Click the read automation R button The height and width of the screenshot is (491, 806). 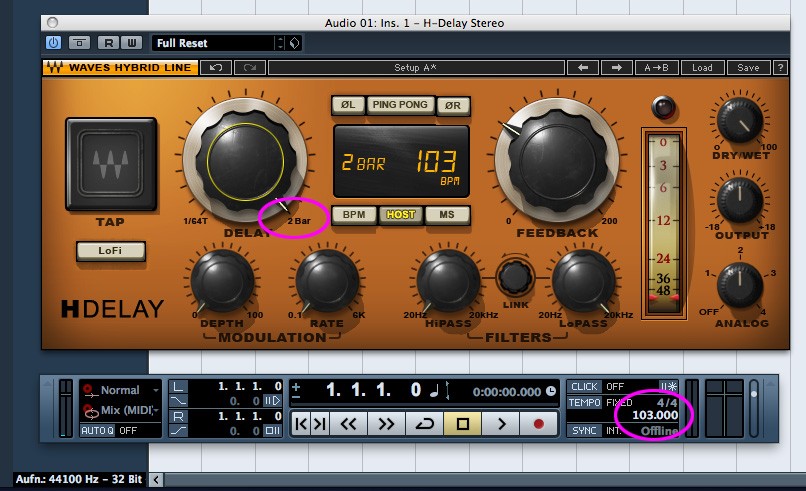[x=108, y=43]
